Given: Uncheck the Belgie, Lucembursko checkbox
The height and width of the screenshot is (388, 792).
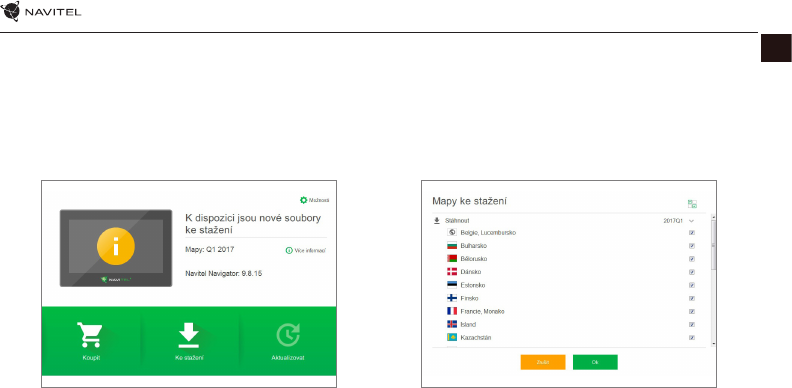Looking at the screenshot, I should tap(692, 233).
